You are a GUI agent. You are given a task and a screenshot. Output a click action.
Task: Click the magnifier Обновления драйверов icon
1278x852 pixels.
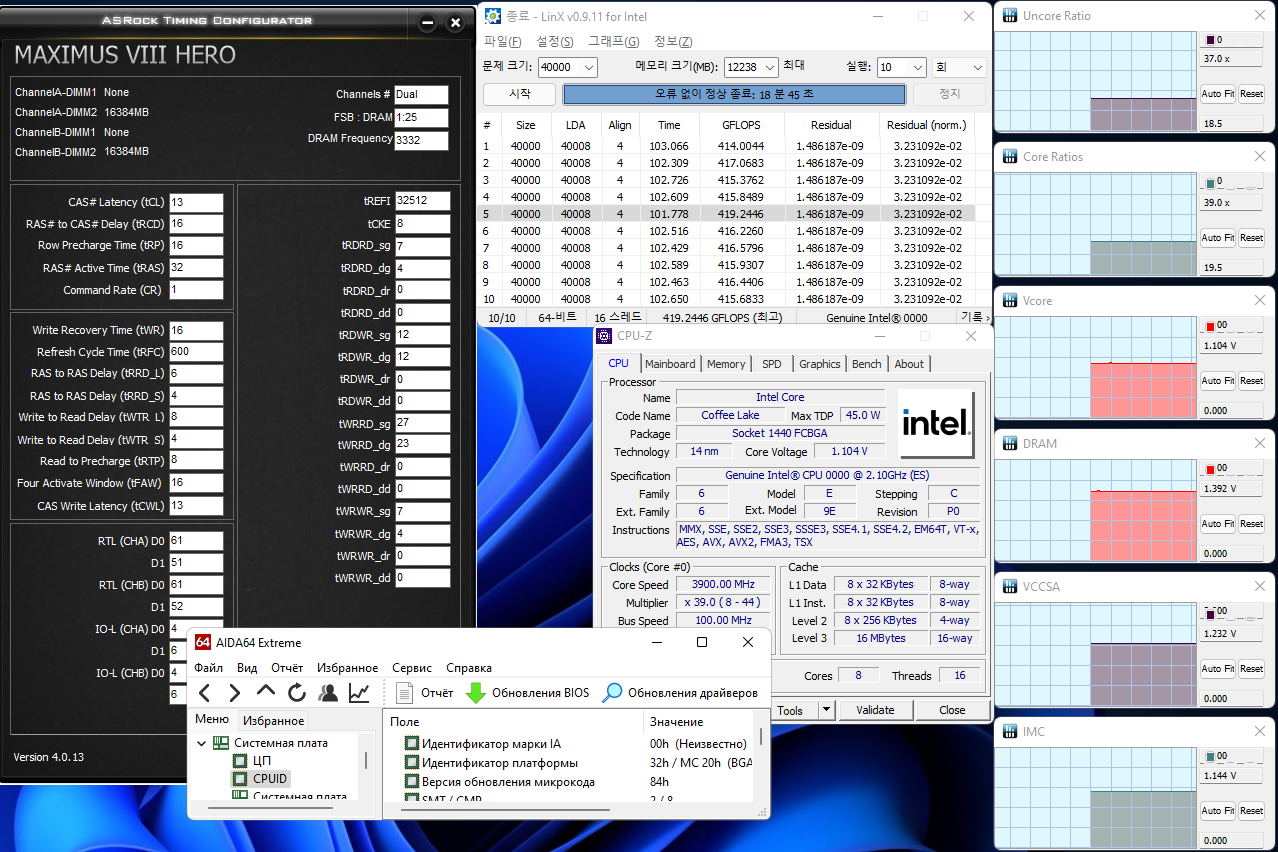coord(612,693)
